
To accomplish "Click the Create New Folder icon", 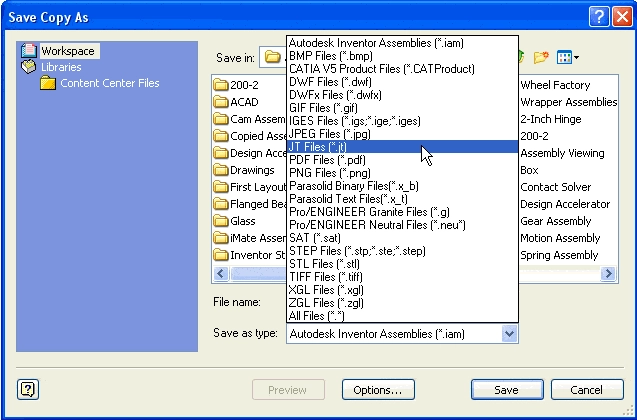I will 541,57.
